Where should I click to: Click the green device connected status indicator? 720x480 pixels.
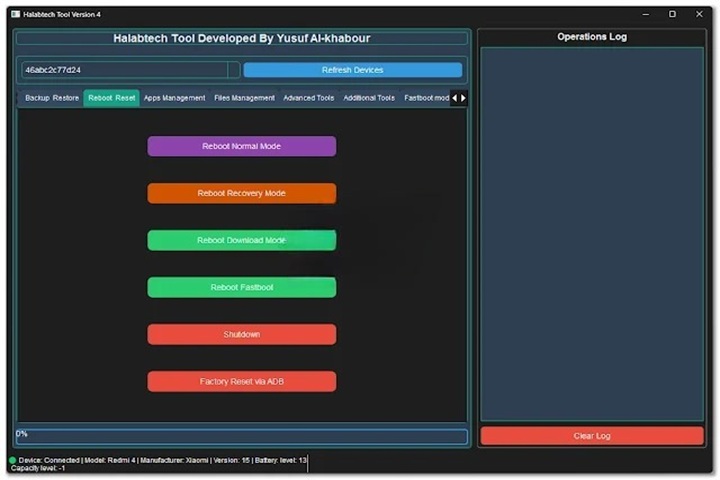pos(13,460)
